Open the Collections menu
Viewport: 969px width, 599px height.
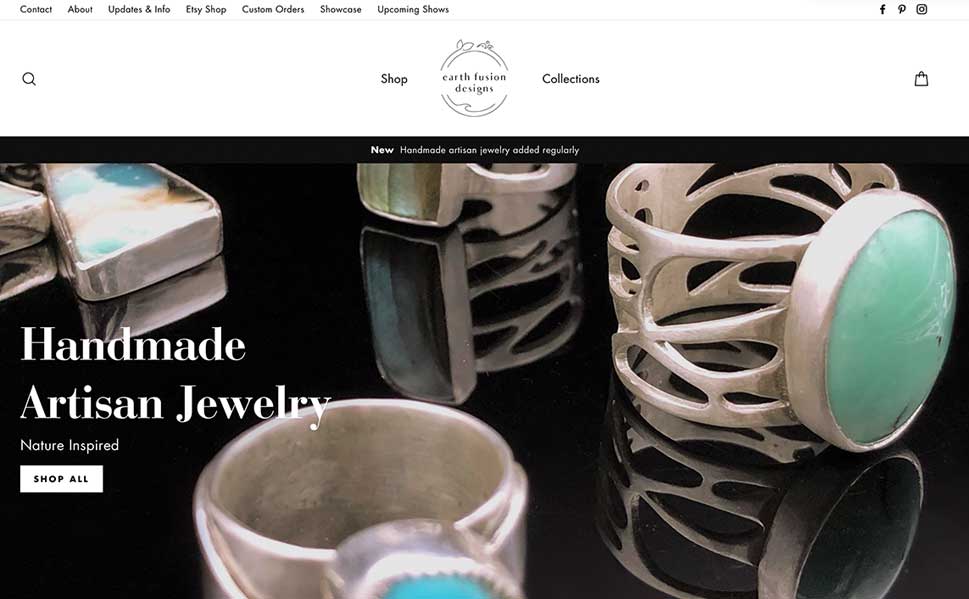point(570,79)
